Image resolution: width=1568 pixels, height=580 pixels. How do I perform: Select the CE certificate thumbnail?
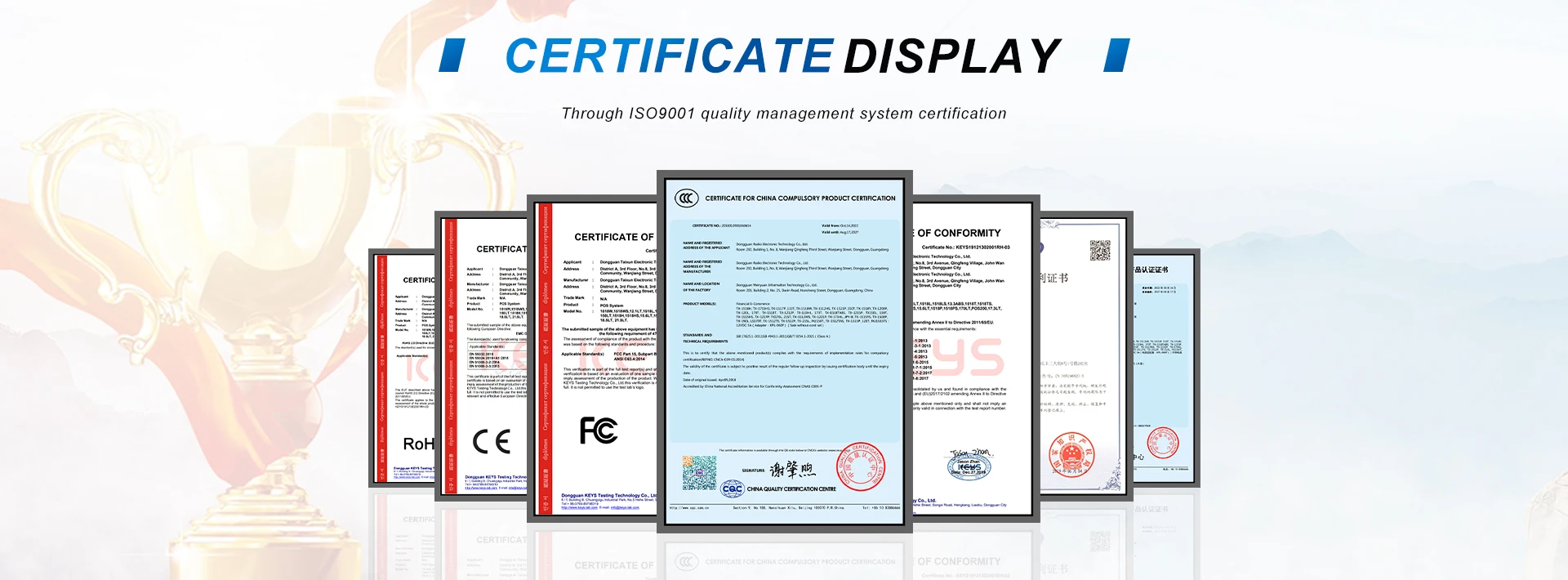(x=482, y=355)
